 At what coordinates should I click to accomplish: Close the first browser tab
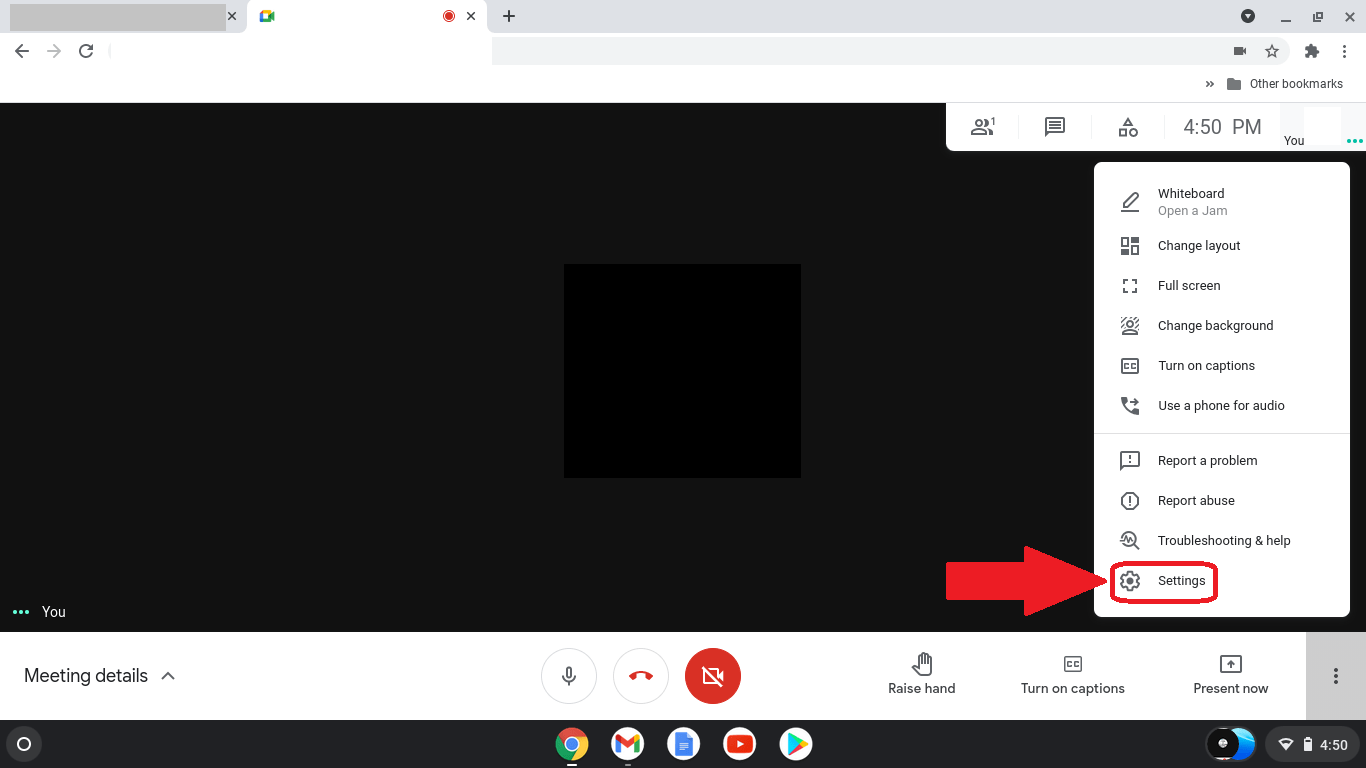pyautogui.click(x=232, y=16)
